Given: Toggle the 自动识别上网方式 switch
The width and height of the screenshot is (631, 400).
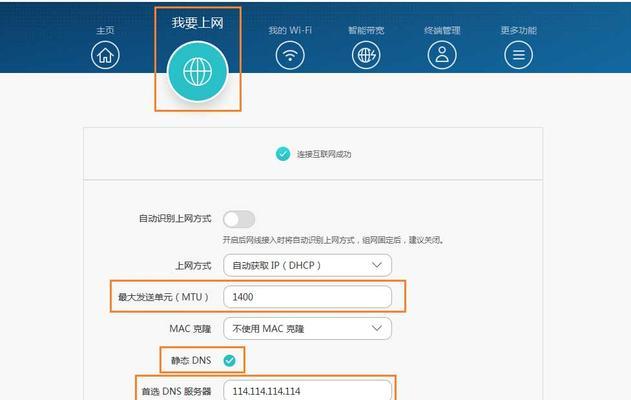Looking at the screenshot, I should coord(239,219).
